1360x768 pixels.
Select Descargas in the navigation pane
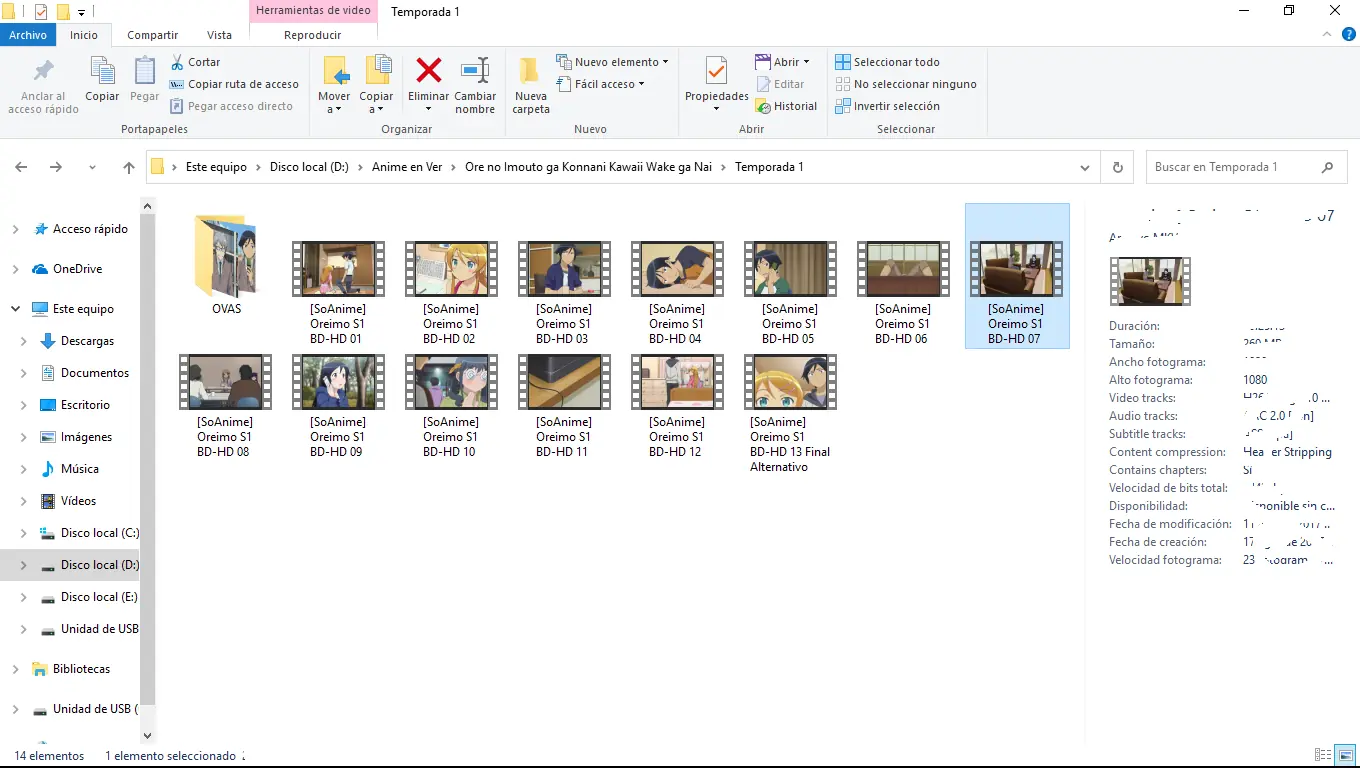click(87, 341)
